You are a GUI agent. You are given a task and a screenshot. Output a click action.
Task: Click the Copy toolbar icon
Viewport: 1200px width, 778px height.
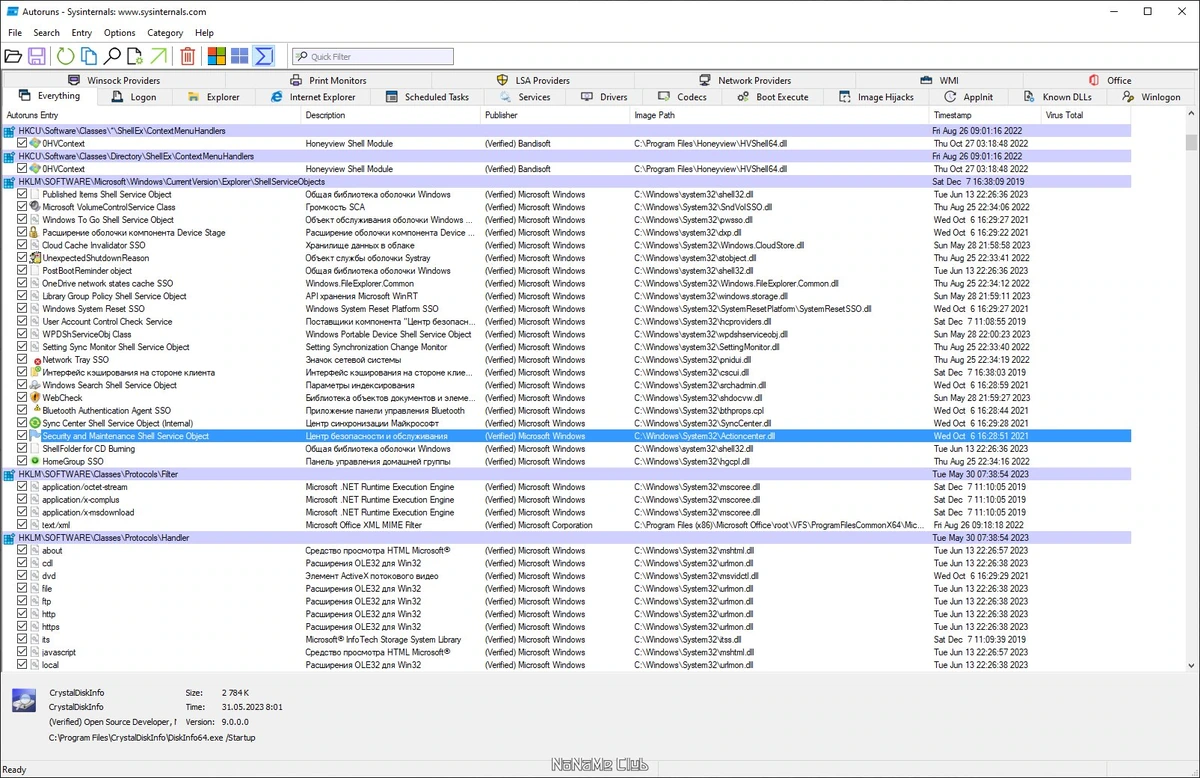[89, 56]
